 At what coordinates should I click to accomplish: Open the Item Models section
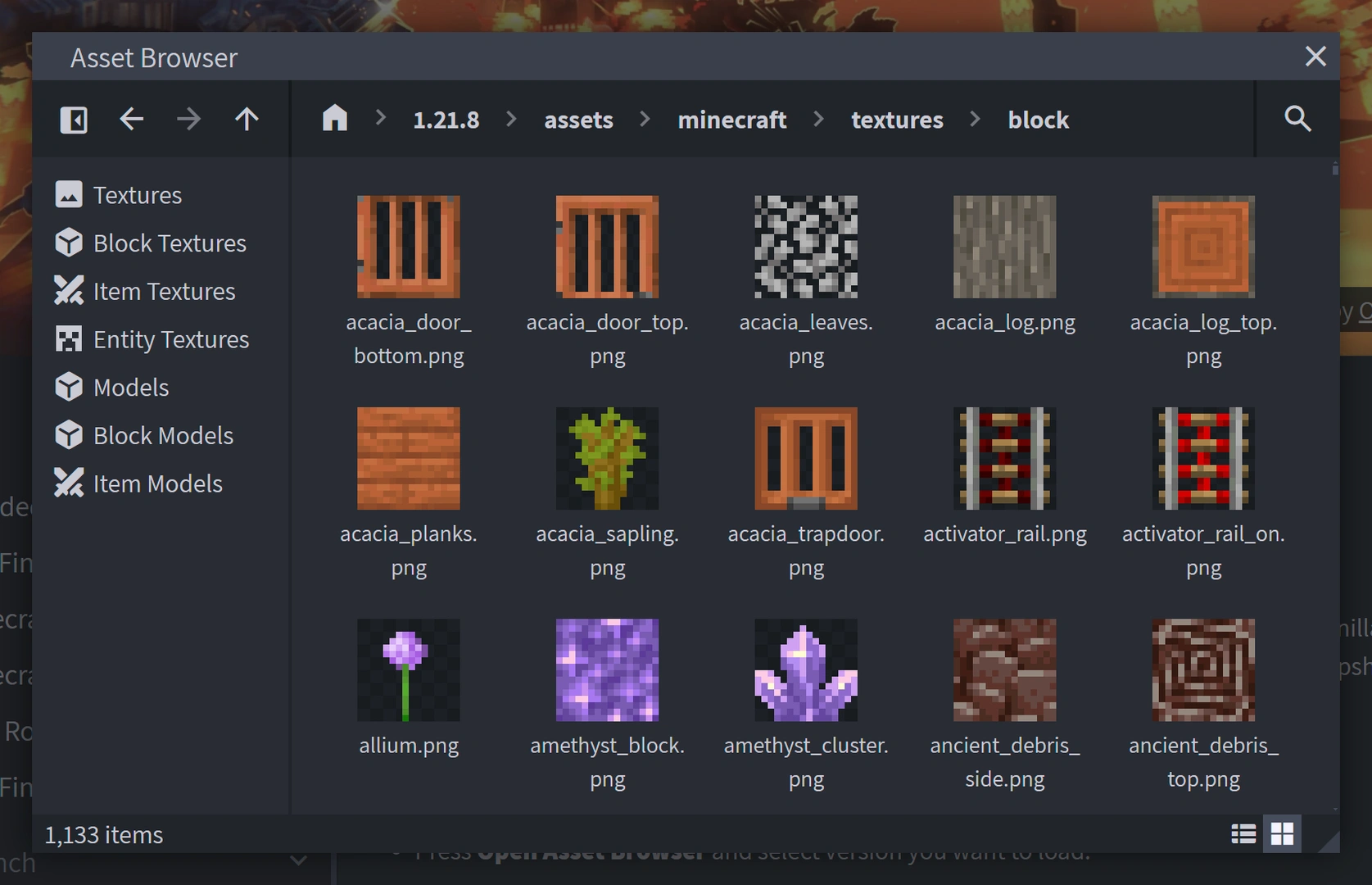pyautogui.click(x=158, y=483)
